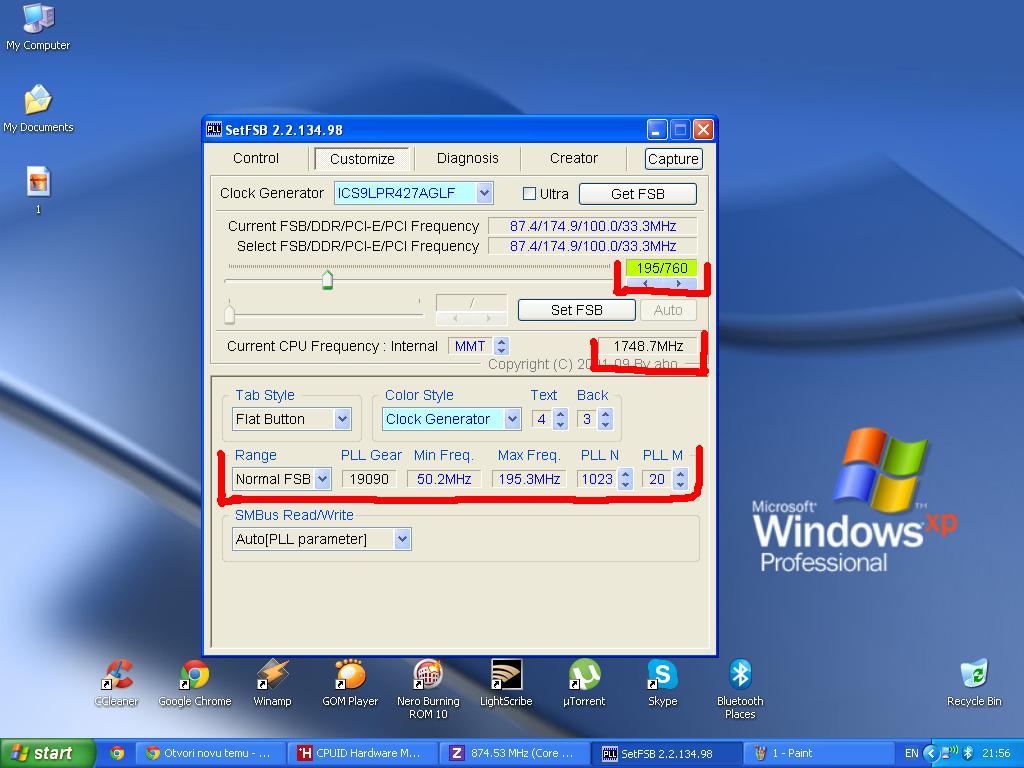
Task: Switch to the CPU-Z 874.53 MHz taskbar window
Action: pyautogui.click(x=513, y=753)
